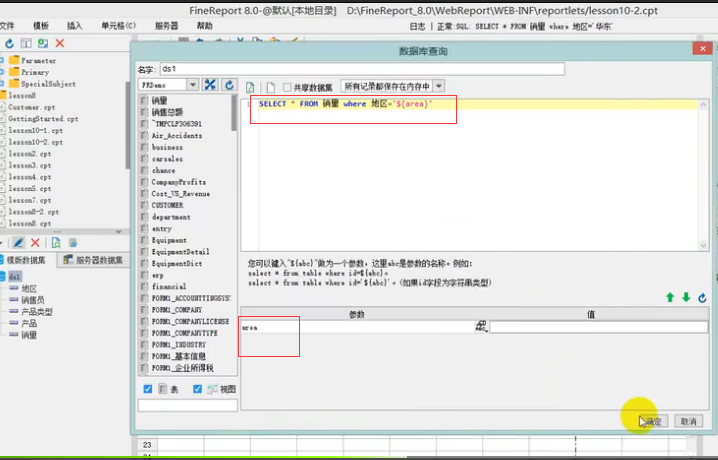Viewport: 718px width, 460px height.
Task: Select the FORM1_INDUSTRY table
Action: click(x=179, y=345)
